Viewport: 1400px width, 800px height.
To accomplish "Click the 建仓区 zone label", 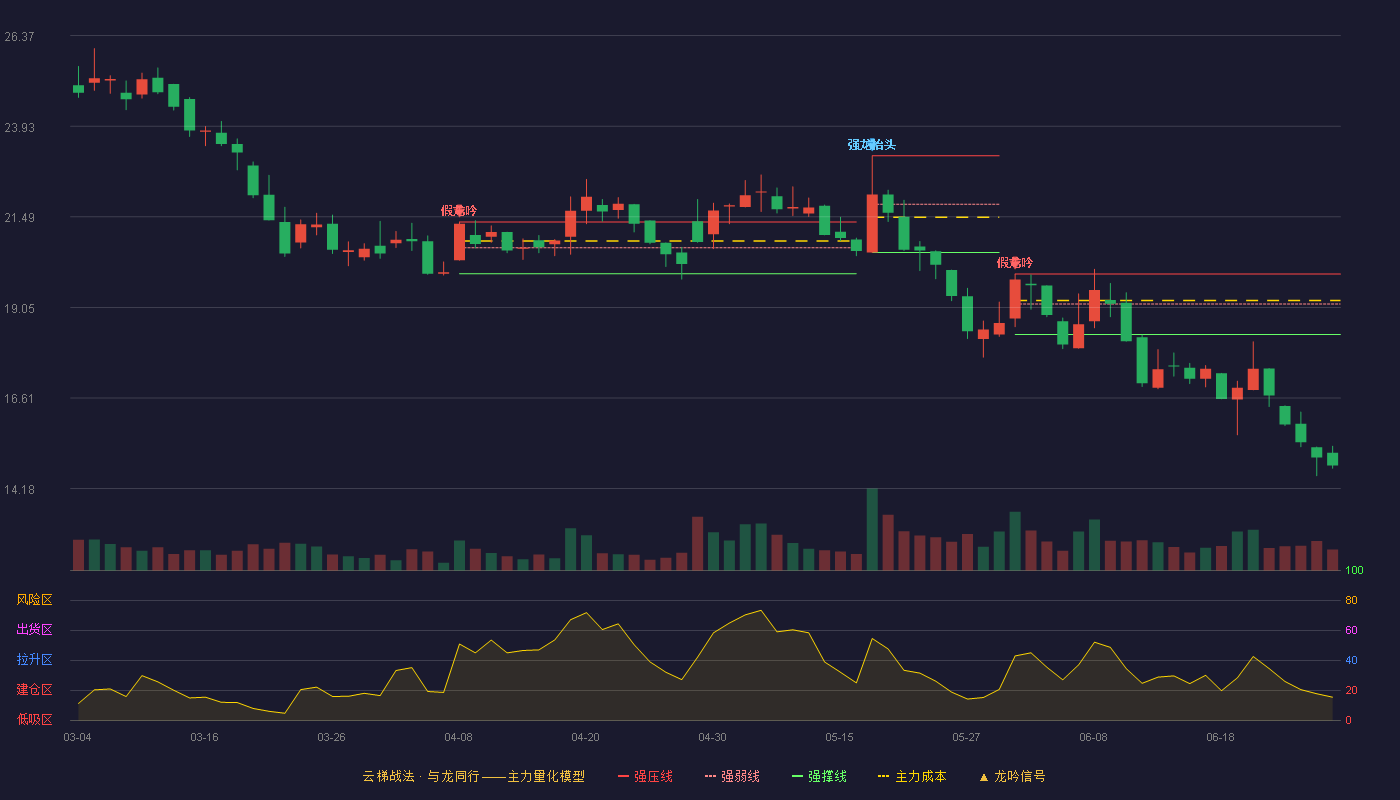I will (34, 690).
